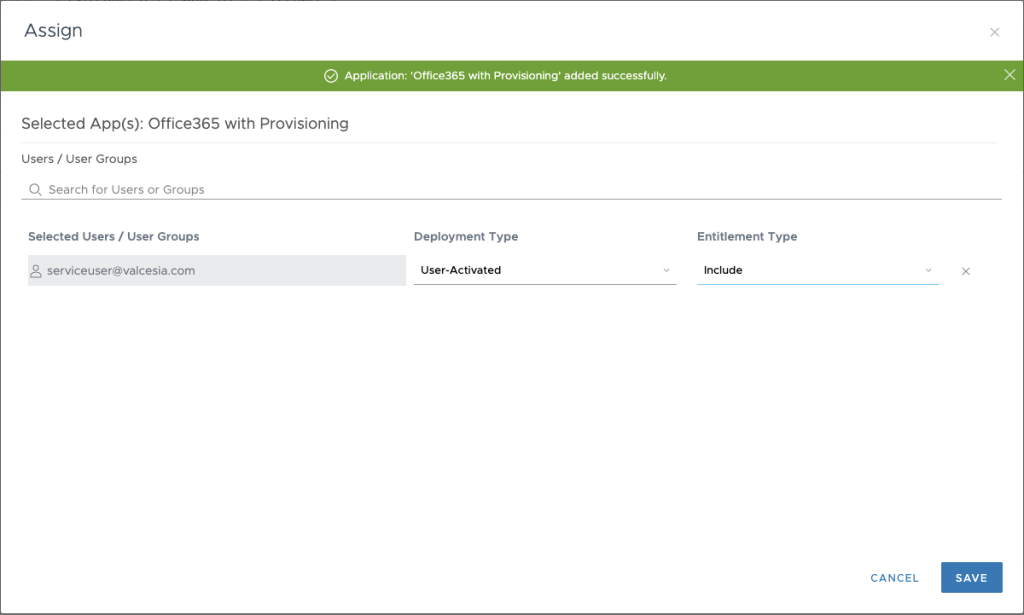Click the magnifying glass search icon
The image size is (1024, 615).
35,189
